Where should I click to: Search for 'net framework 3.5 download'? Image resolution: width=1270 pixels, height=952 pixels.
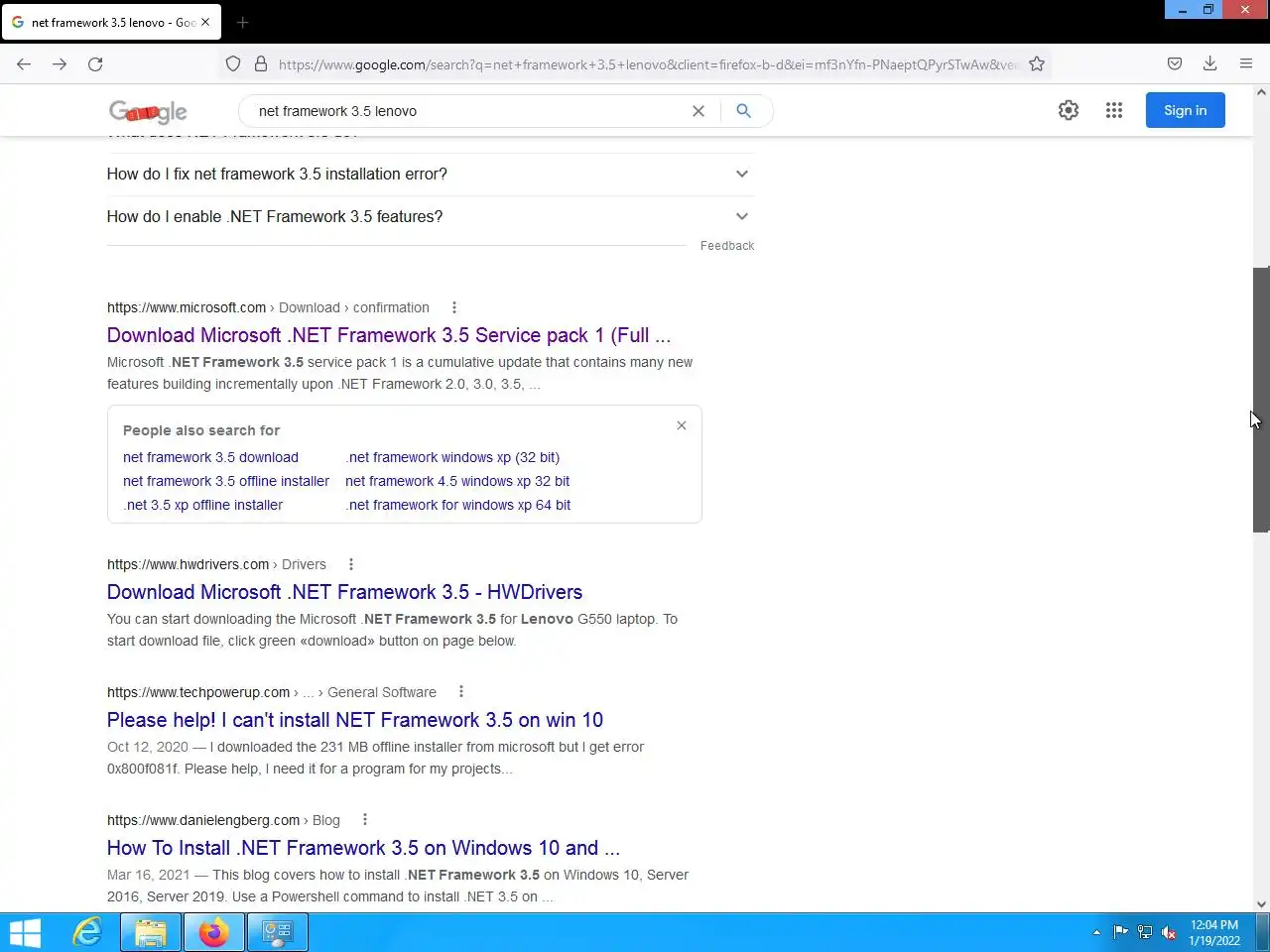(210, 457)
